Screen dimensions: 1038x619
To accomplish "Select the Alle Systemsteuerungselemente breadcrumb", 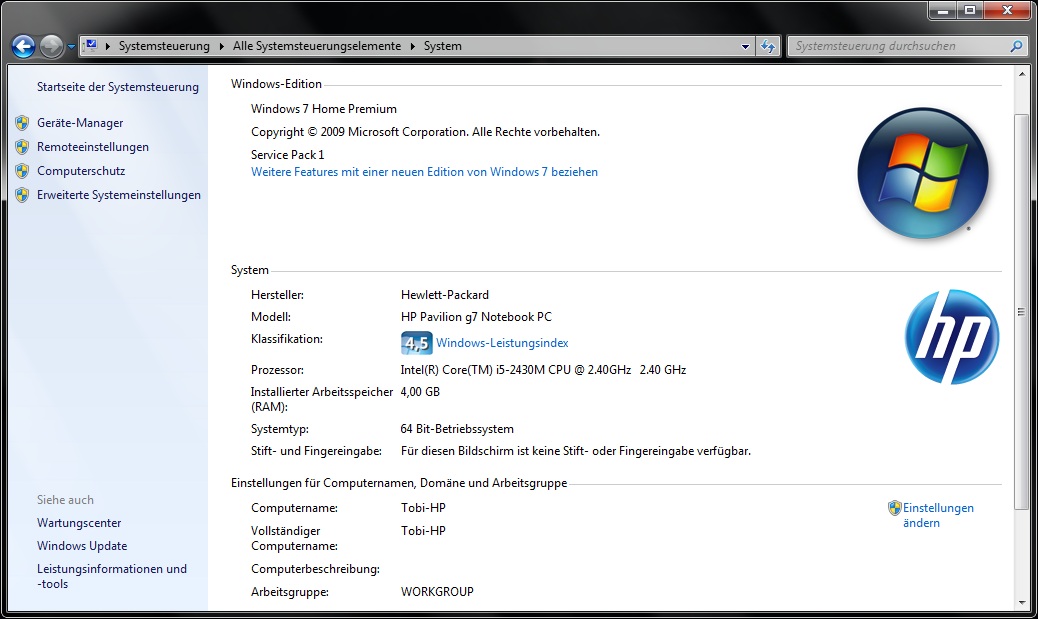I will click(316, 46).
